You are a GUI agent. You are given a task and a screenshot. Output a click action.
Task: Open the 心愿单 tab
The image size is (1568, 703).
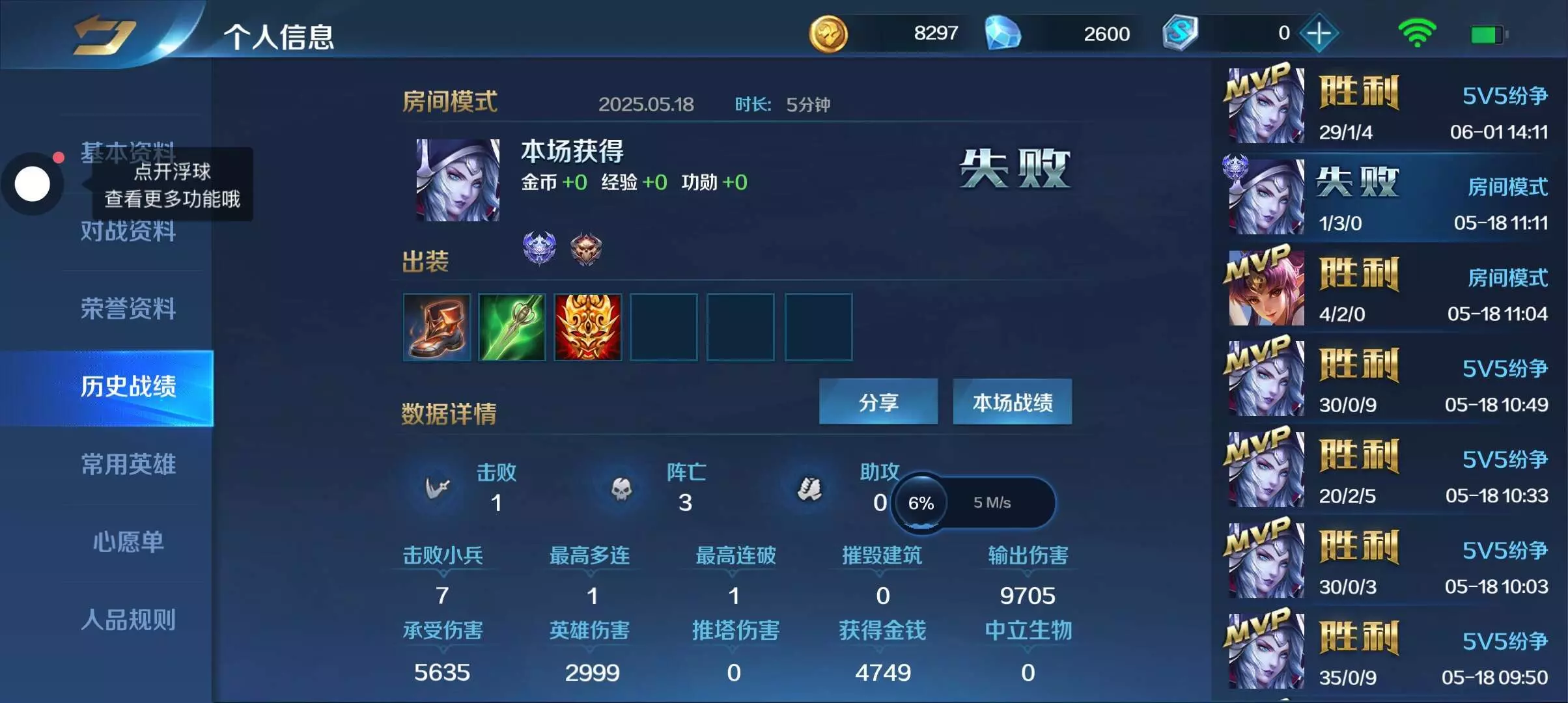point(128,542)
